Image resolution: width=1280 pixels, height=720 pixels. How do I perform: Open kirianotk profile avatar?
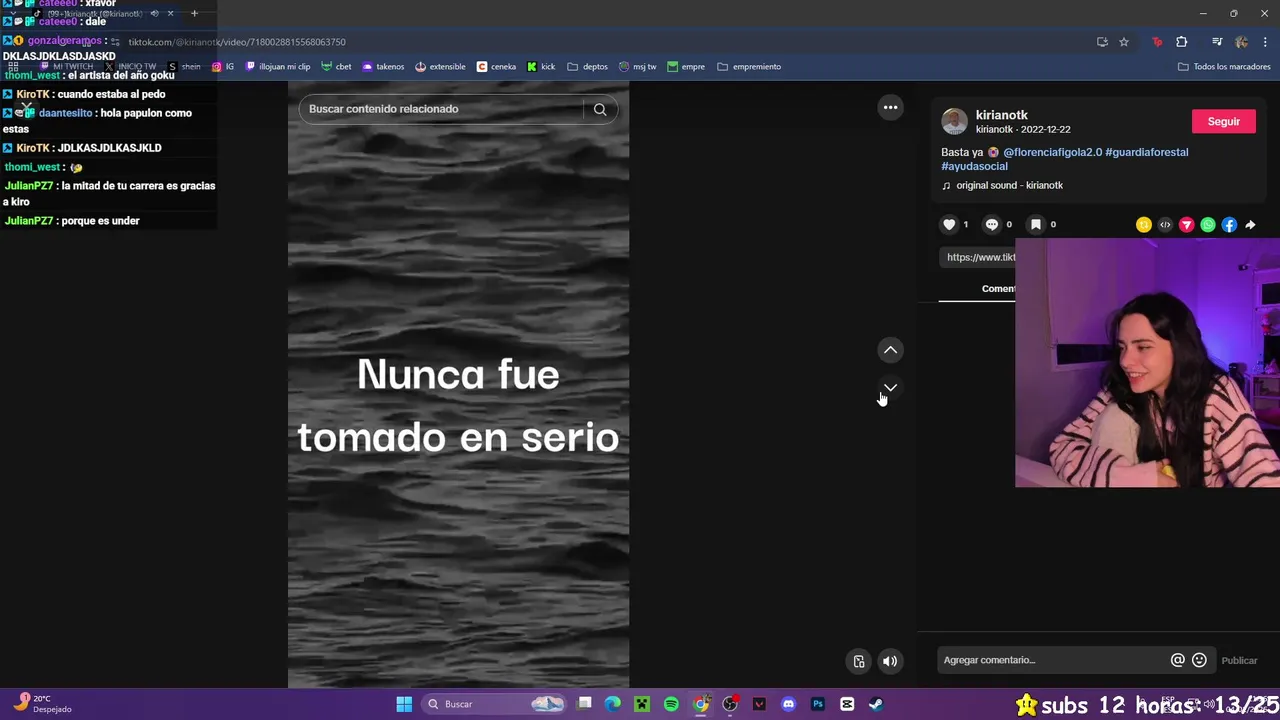955,122
